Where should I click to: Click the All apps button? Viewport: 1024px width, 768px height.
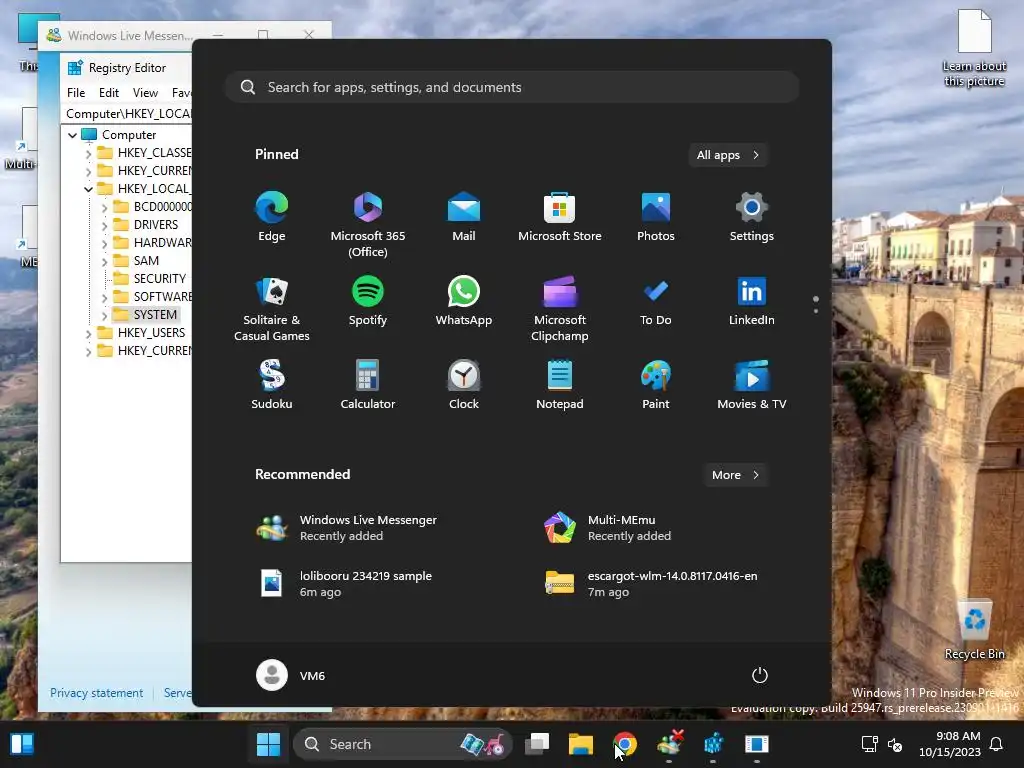[x=728, y=155]
